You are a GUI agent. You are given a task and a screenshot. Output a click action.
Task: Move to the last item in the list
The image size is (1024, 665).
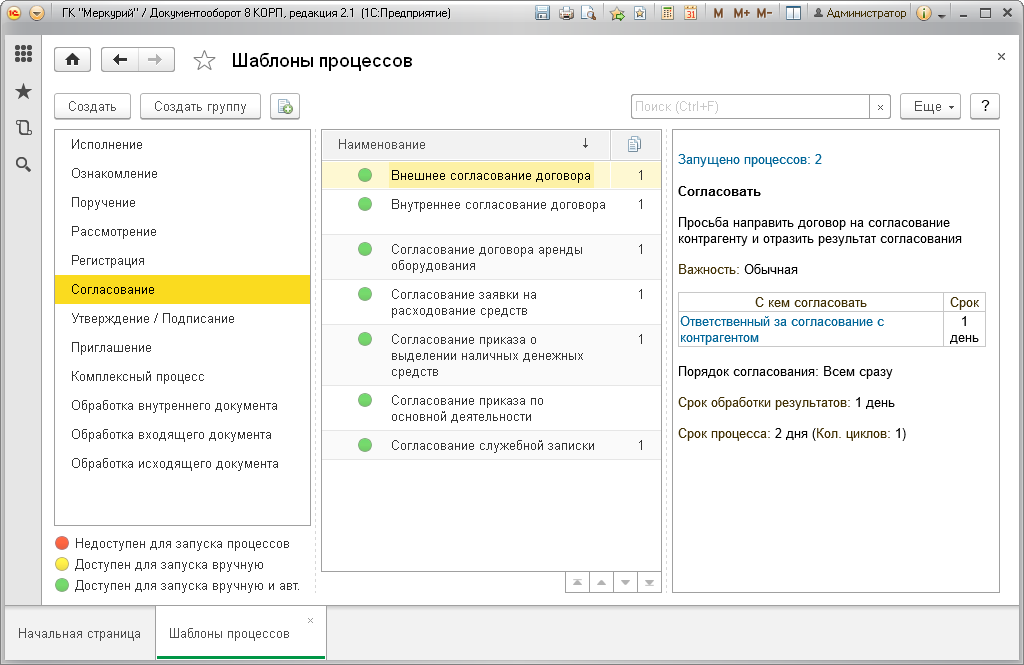coord(649,582)
